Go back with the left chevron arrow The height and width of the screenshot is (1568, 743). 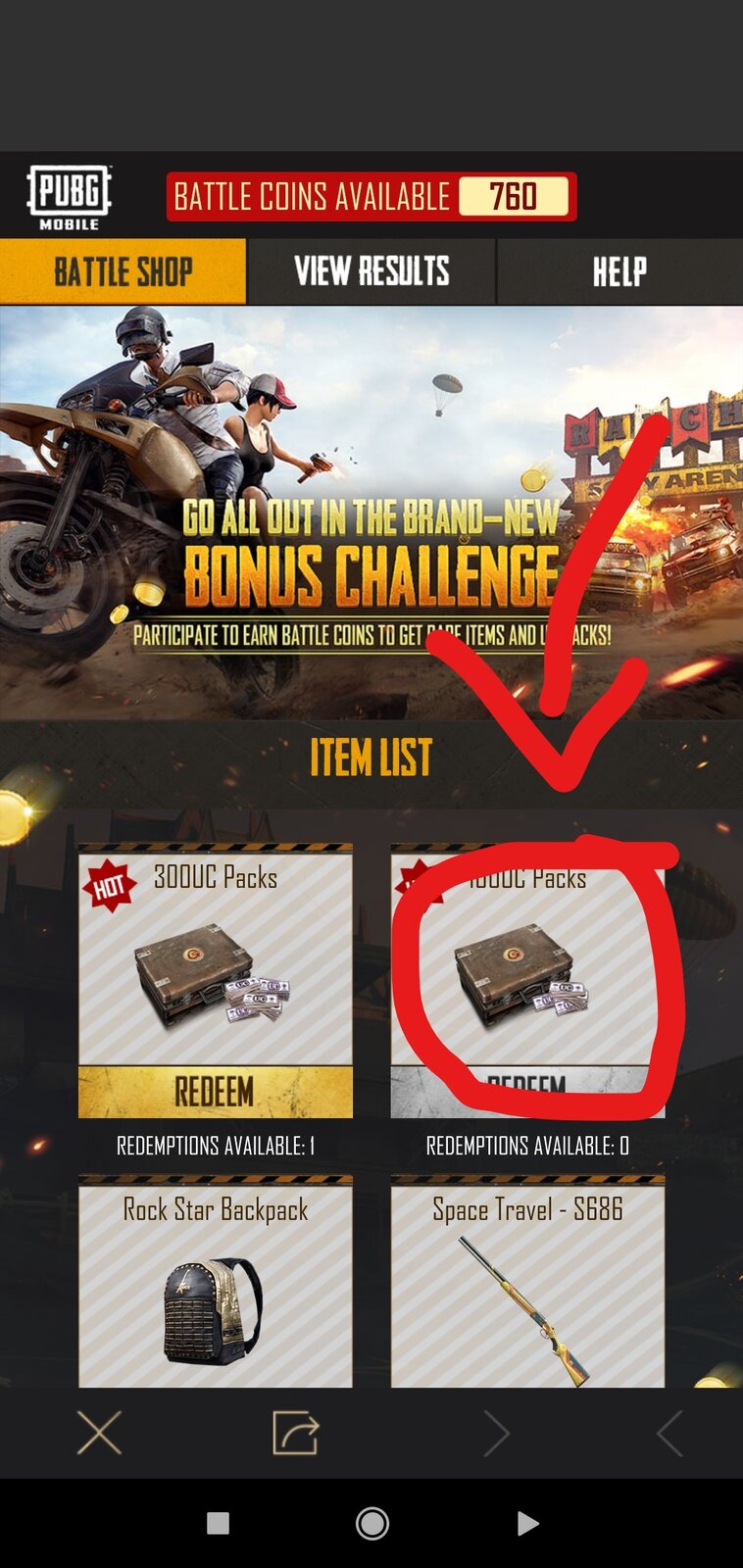(669, 1434)
